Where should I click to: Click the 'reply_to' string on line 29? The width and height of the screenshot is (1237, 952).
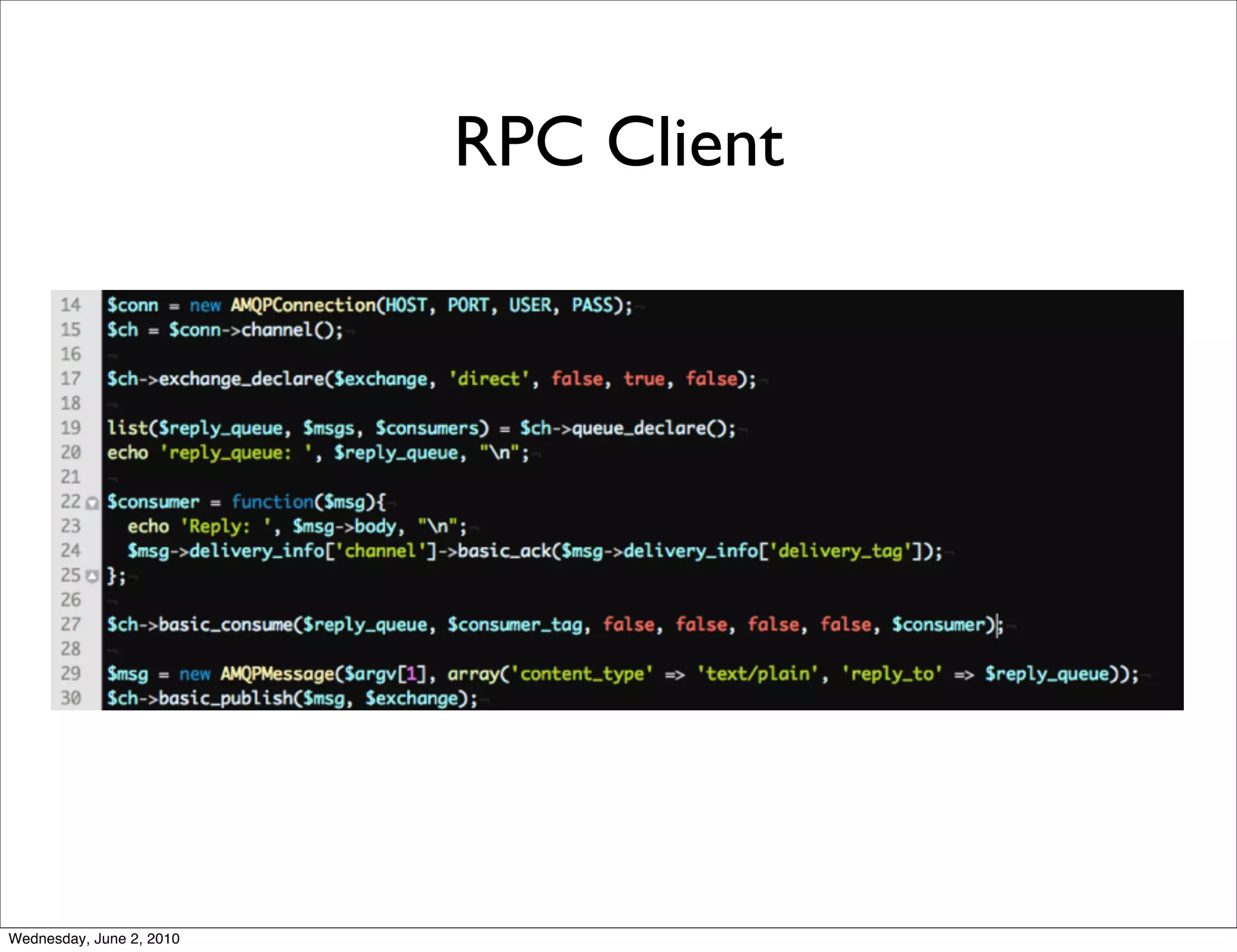point(892,674)
